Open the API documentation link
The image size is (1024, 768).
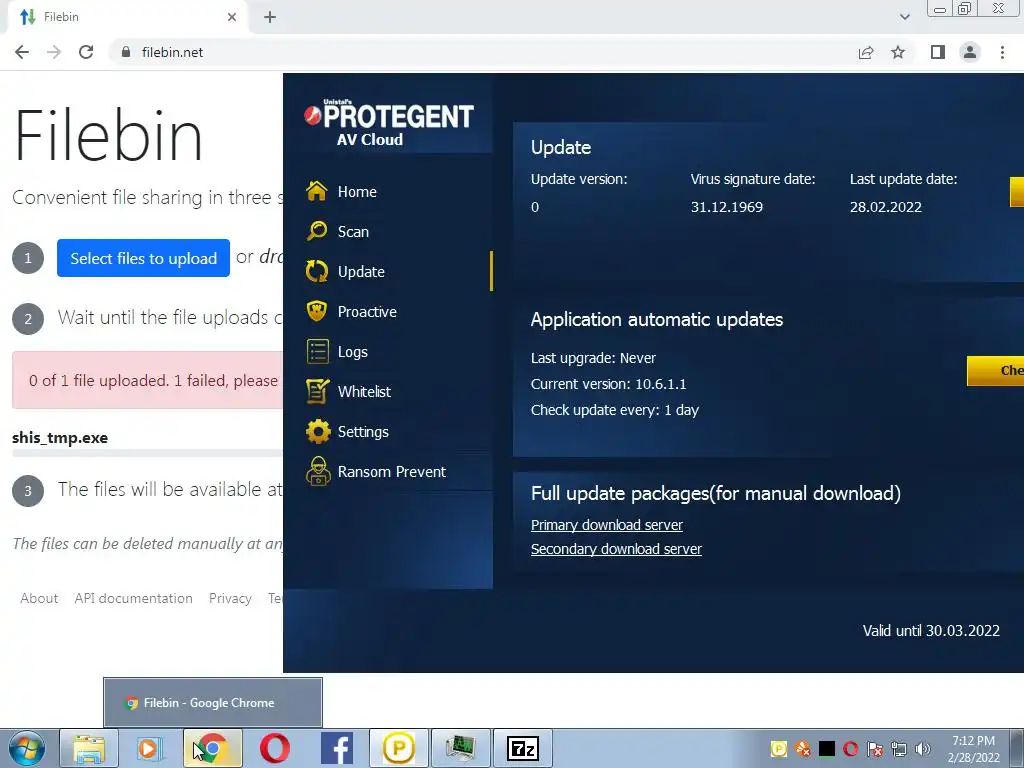pyautogui.click(x=133, y=598)
